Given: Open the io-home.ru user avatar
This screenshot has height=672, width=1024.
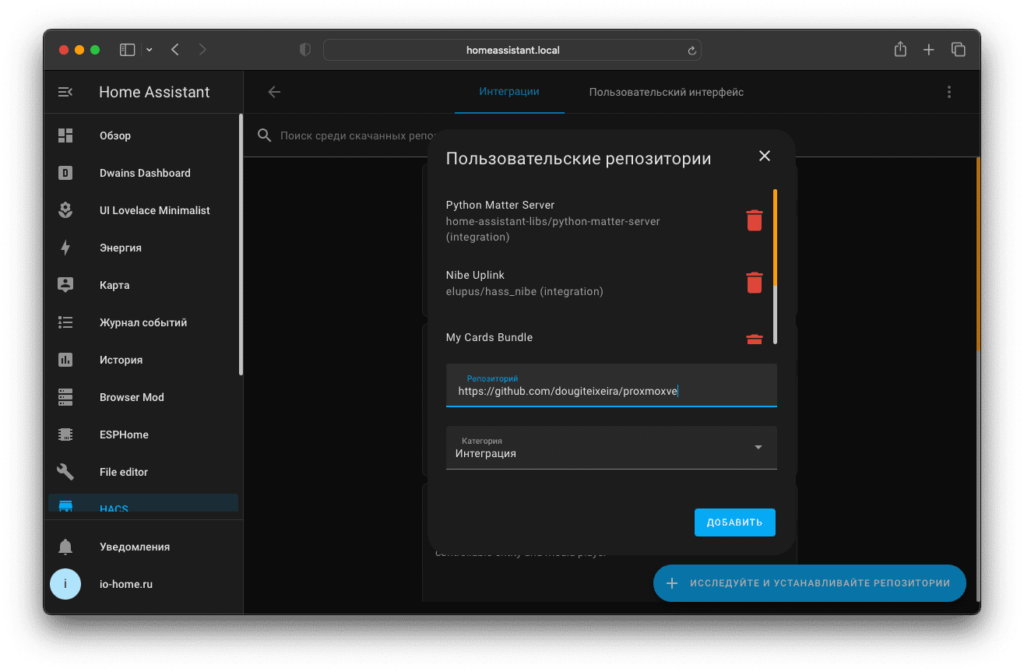Looking at the screenshot, I should coord(65,584).
